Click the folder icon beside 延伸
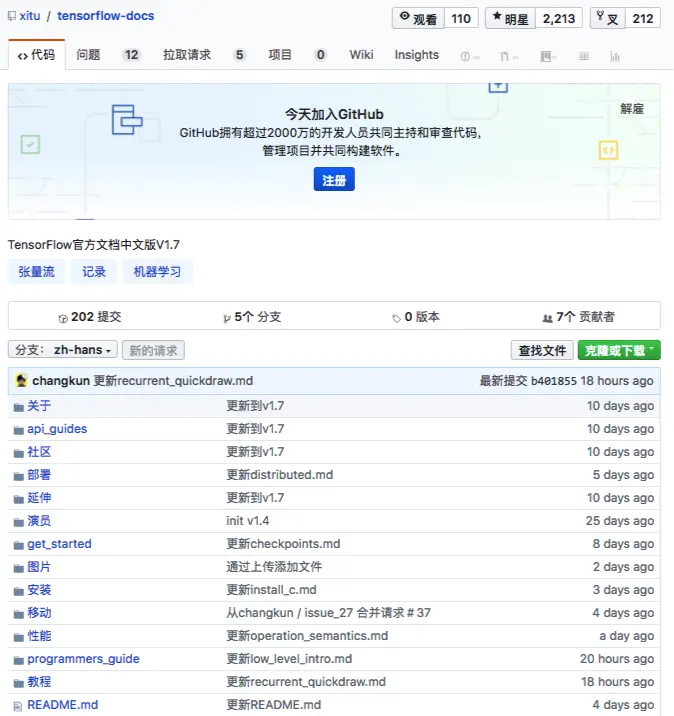Viewport: 674px width, 716px height. tap(18, 500)
